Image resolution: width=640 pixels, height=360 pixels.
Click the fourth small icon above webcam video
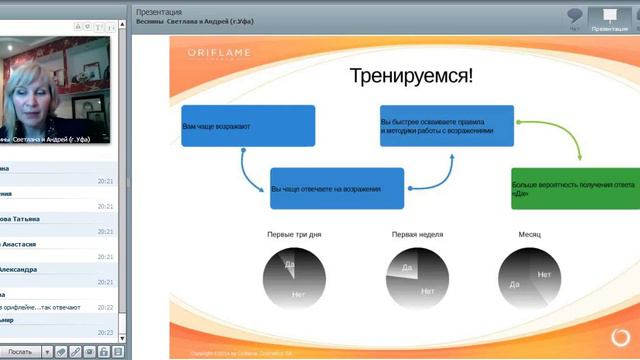[x=111, y=27]
